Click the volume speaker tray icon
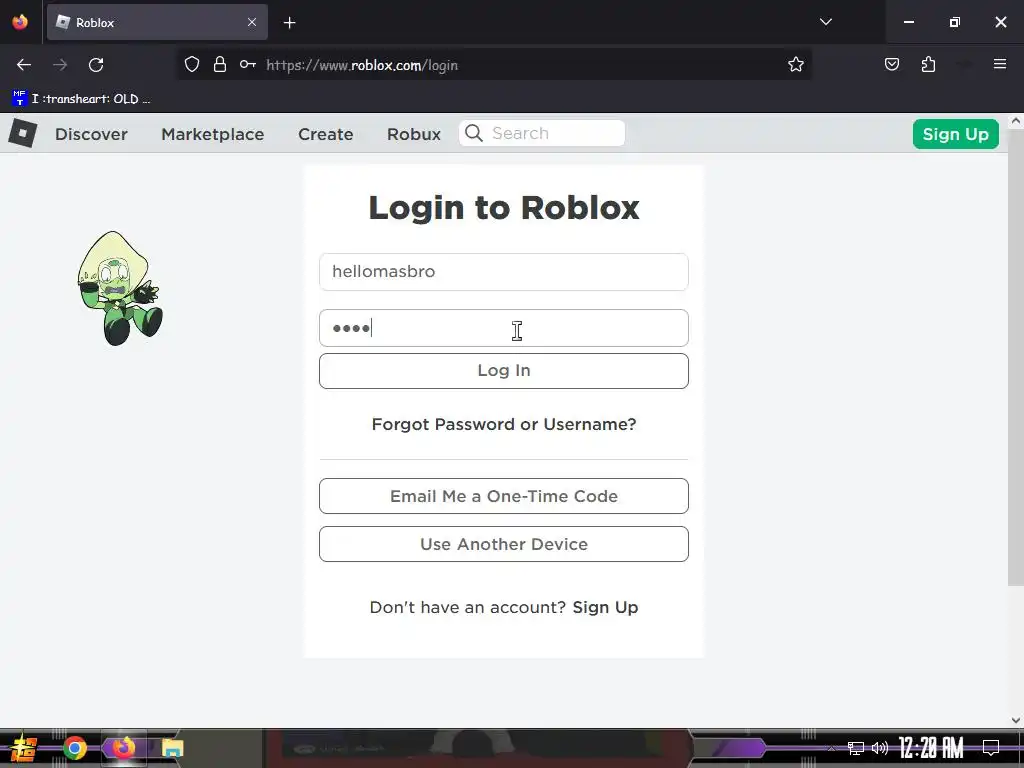The width and height of the screenshot is (1024, 768). pos(880,748)
